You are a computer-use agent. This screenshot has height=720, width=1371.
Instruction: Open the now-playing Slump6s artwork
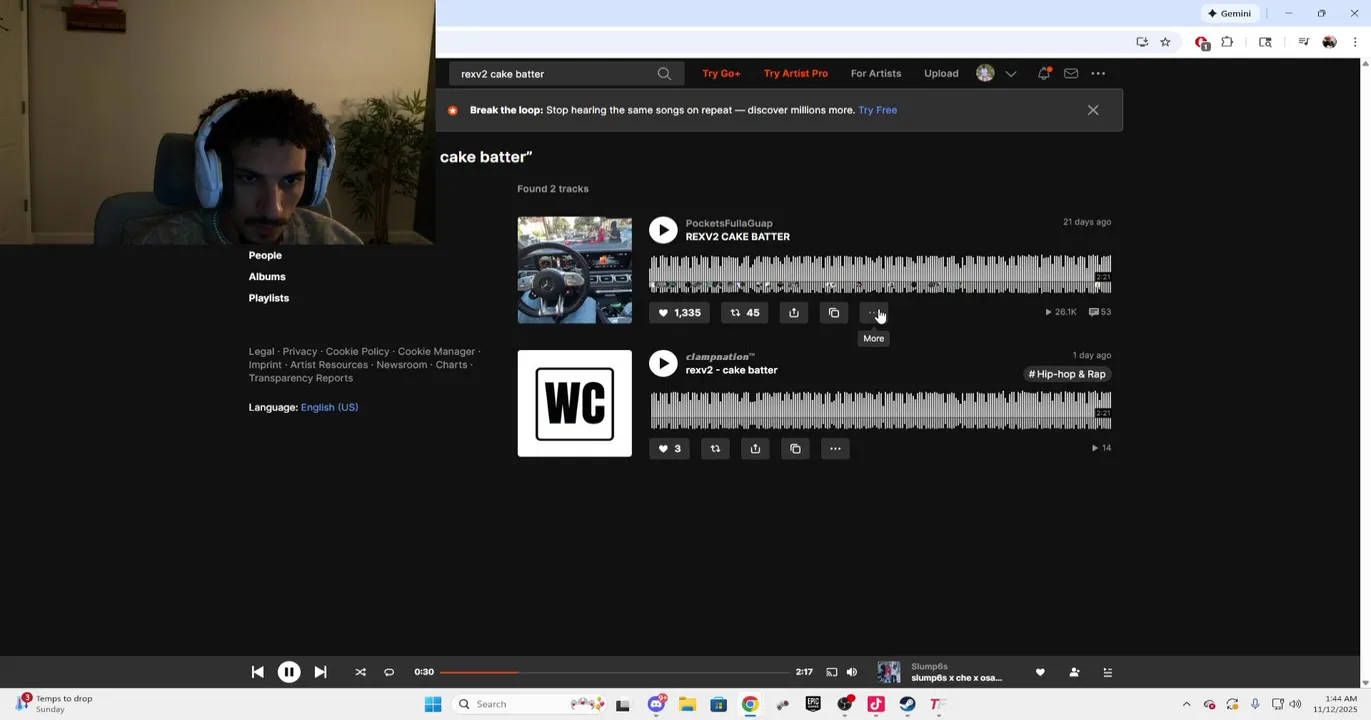[x=889, y=672]
